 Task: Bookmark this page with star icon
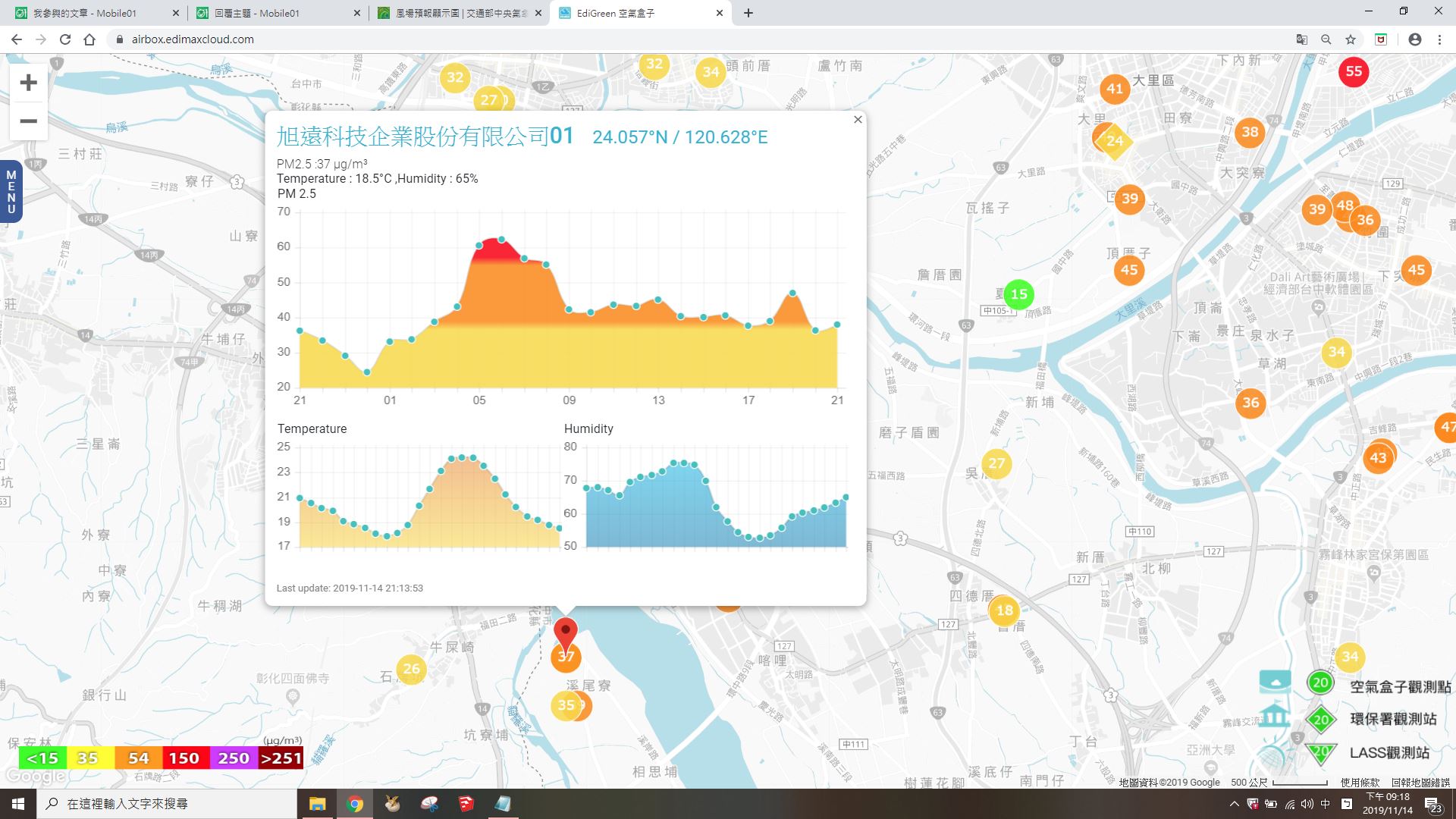click(x=1350, y=39)
